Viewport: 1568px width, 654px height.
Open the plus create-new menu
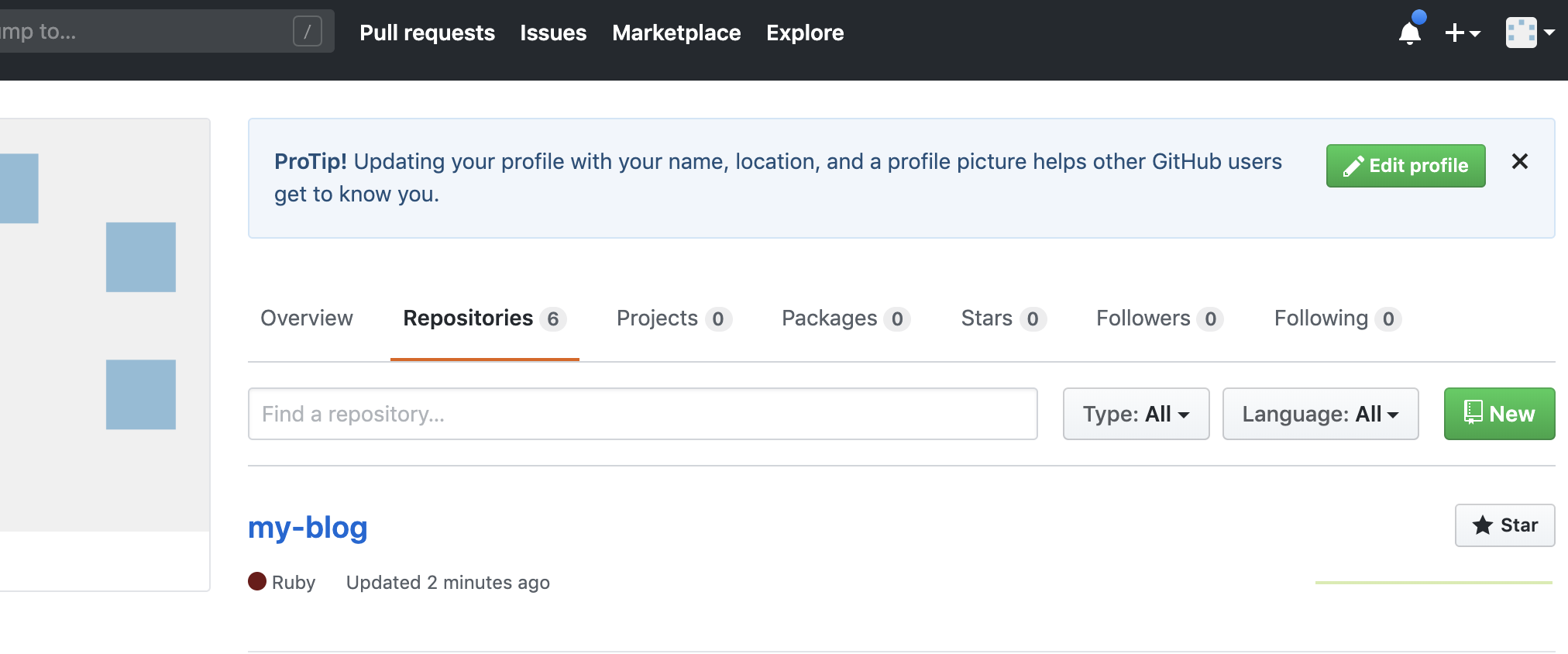(1463, 33)
